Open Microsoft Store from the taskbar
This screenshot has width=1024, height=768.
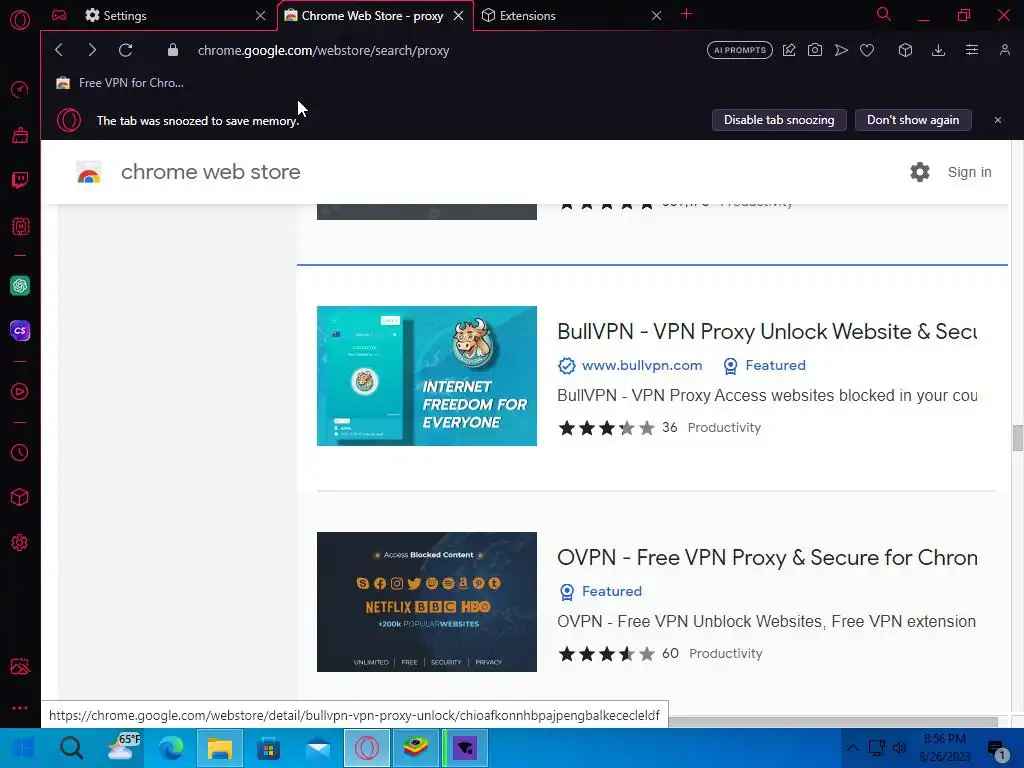tap(268, 748)
